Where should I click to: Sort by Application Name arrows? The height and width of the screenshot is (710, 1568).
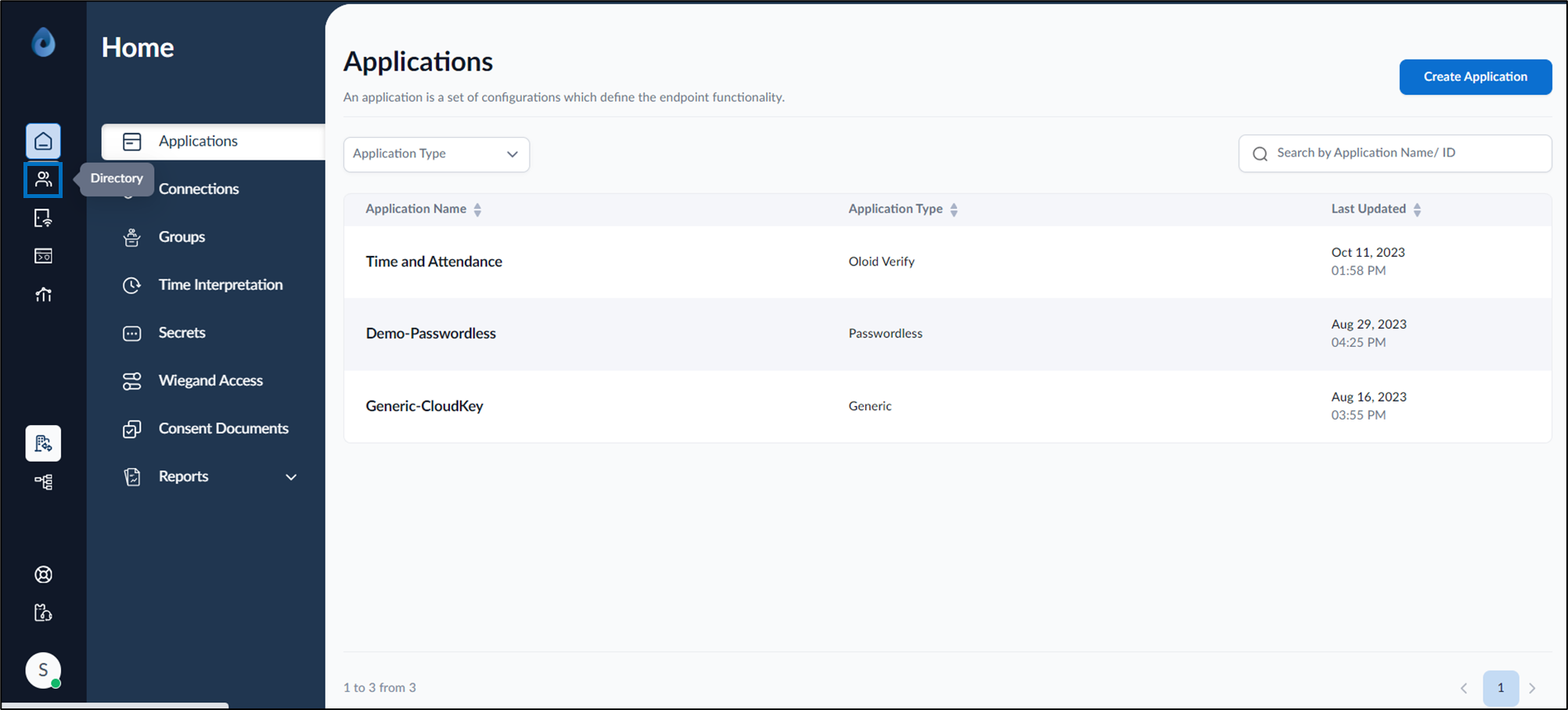point(477,210)
